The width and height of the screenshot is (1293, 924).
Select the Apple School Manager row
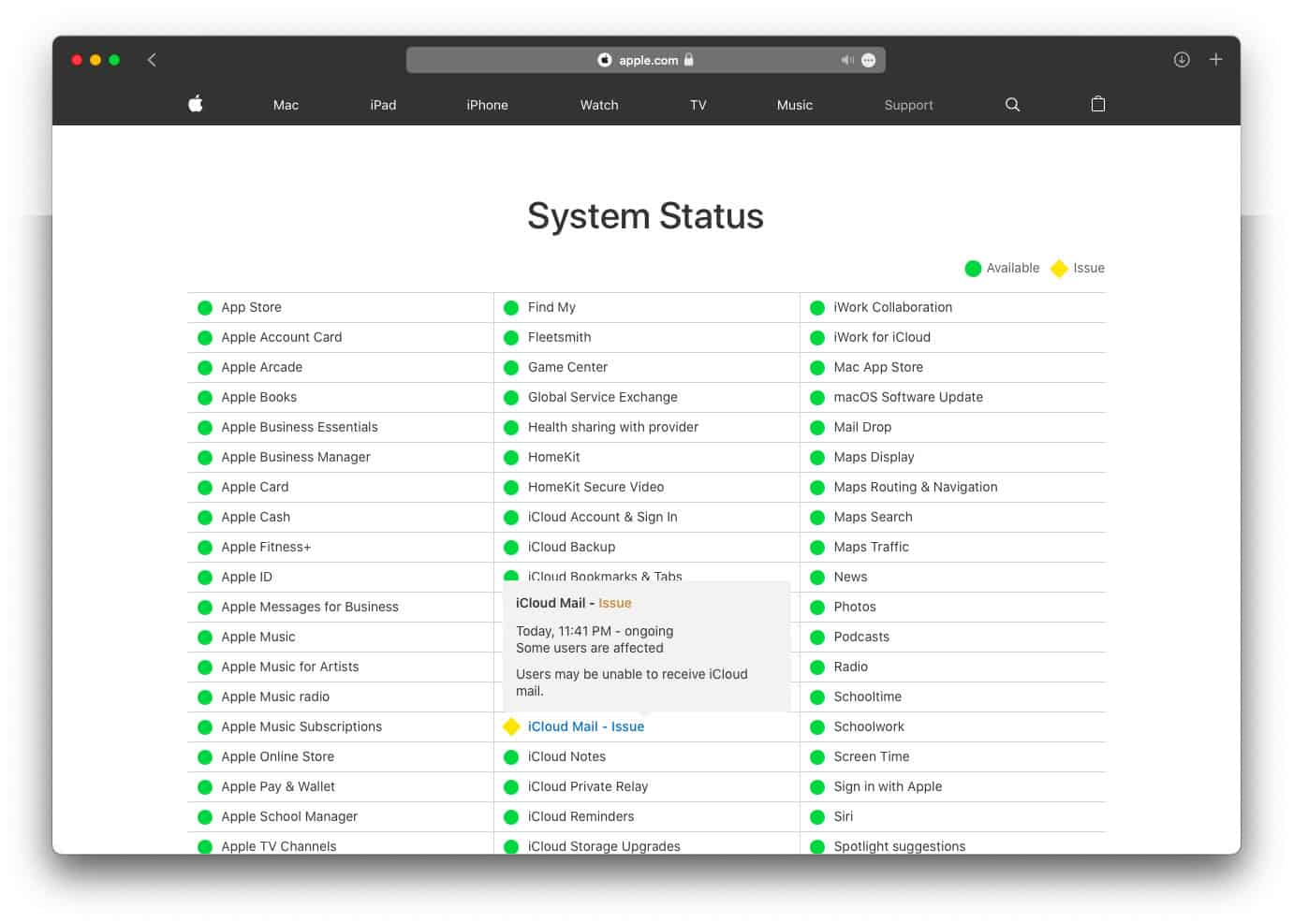(341, 816)
